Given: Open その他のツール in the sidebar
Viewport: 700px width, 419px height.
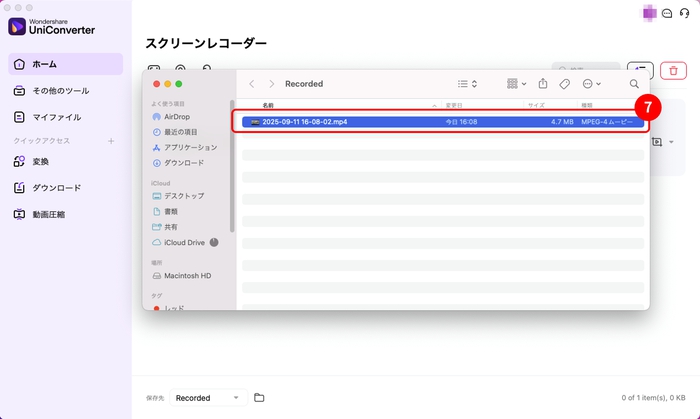Looking at the screenshot, I should click(x=60, y=91).
